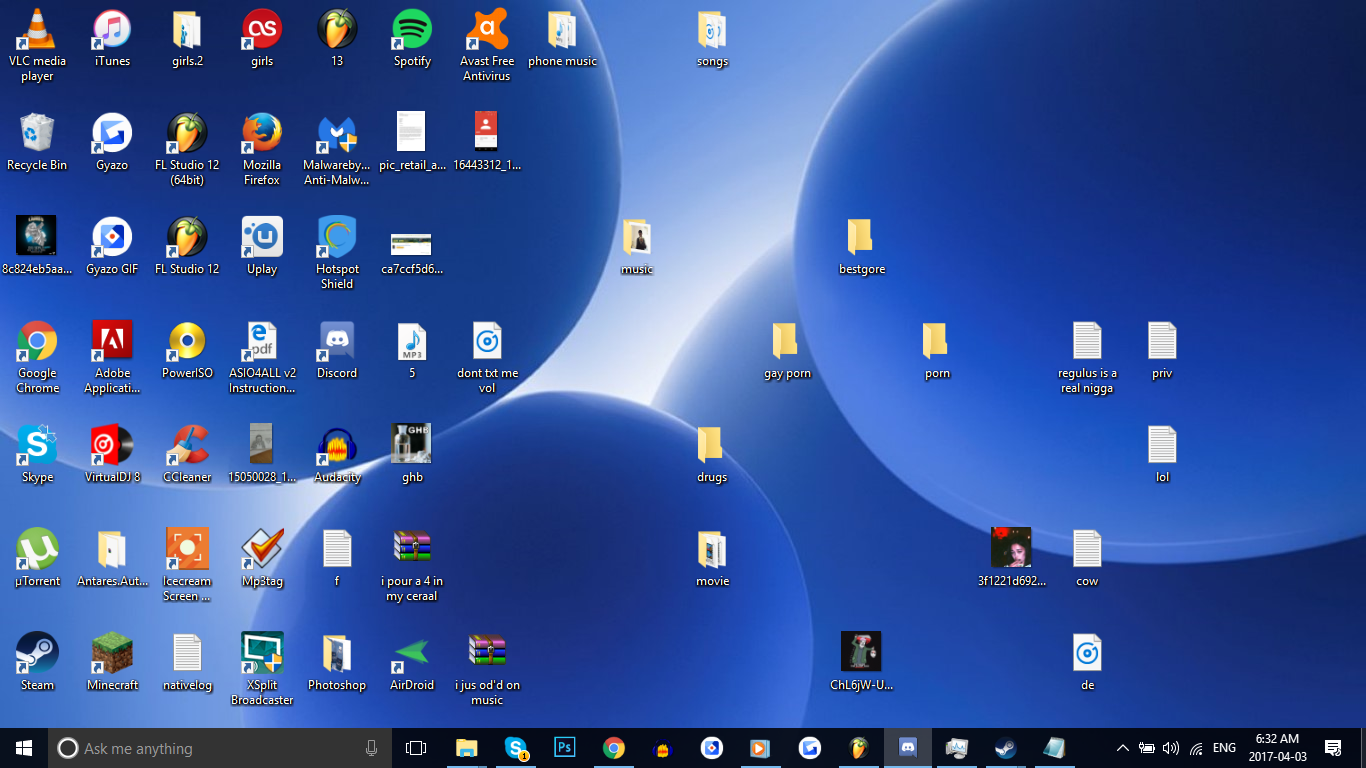Open Task View on the taskbar

pyautogui.click(x=416, y=748)
